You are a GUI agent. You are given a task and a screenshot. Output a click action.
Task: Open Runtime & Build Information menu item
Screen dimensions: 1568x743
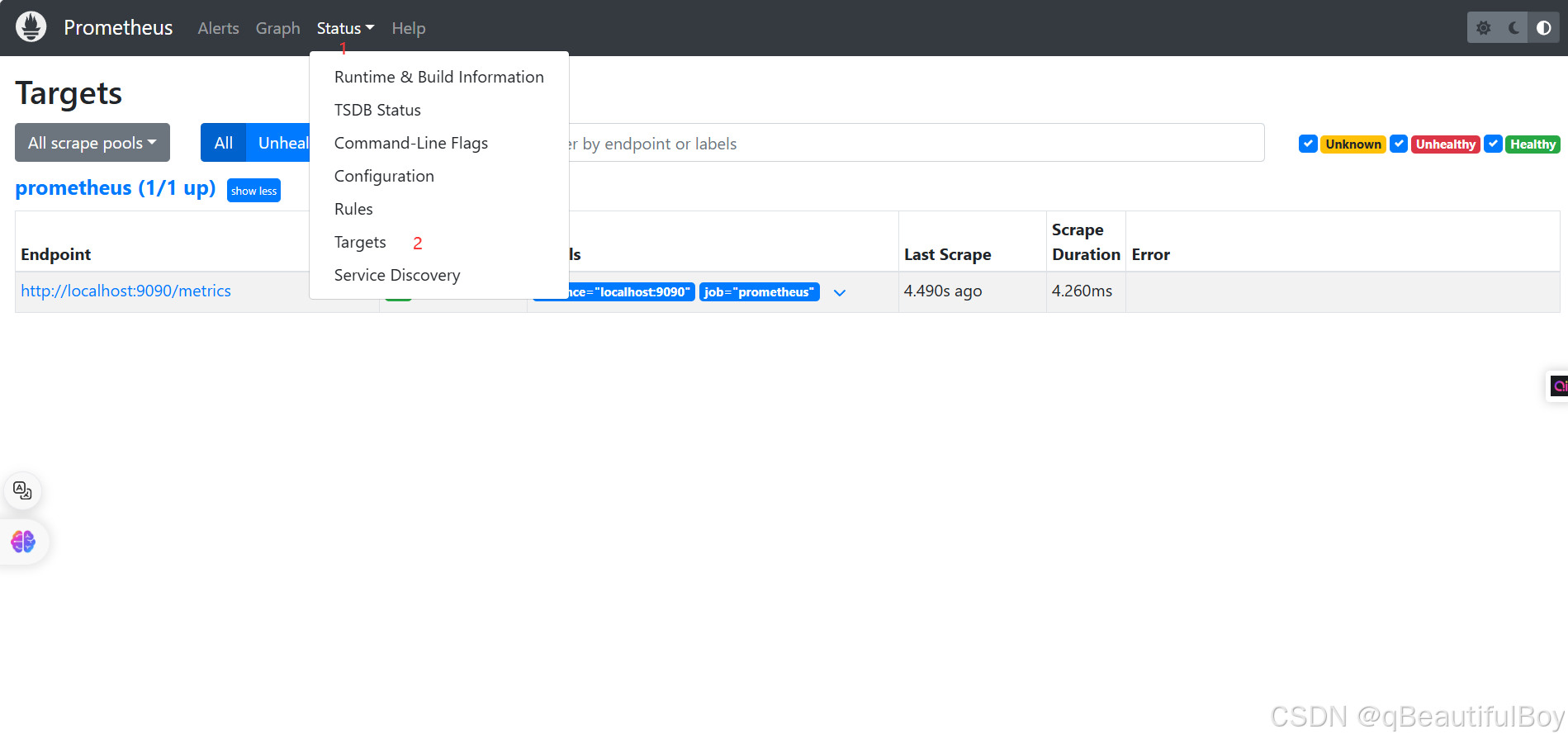pyautogui.click(x=439, y=77)
